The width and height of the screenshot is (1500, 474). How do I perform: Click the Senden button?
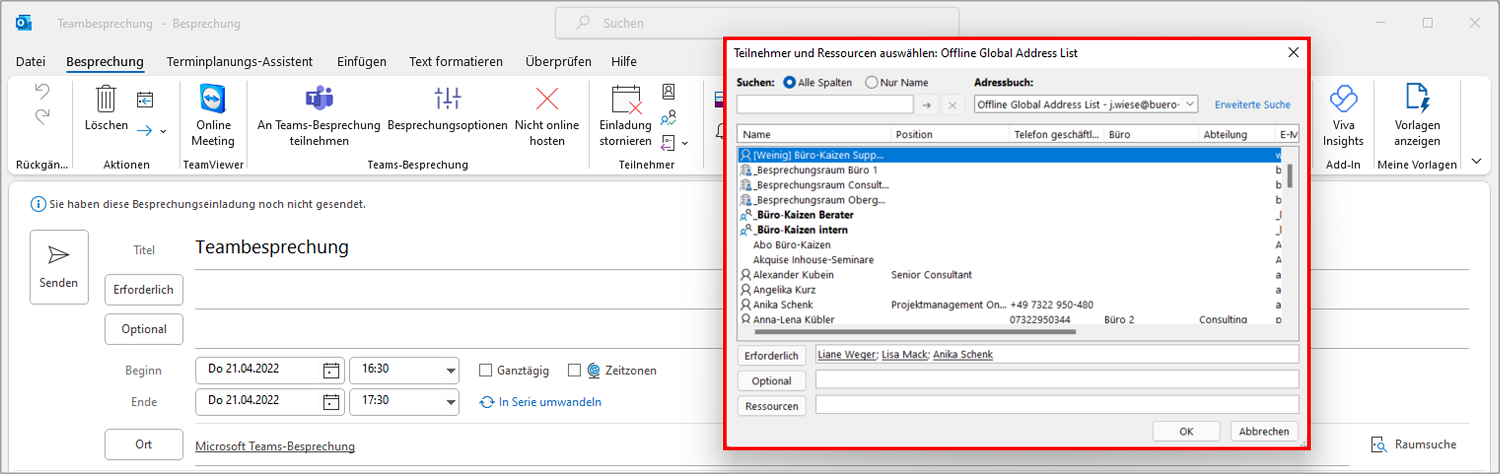[x=59, y=267]
